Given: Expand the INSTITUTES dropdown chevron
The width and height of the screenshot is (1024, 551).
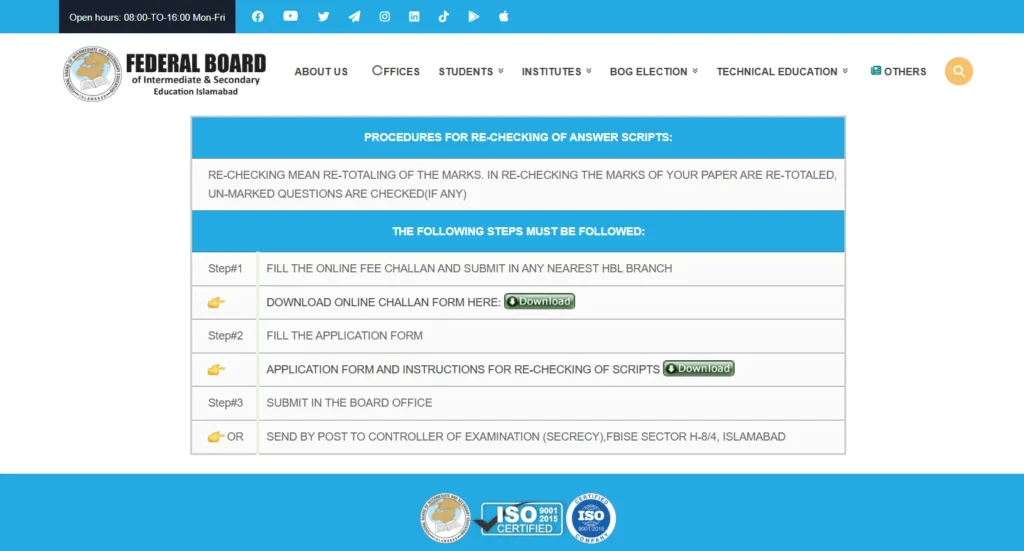Looking at the screenshot, I should [588, 71].
